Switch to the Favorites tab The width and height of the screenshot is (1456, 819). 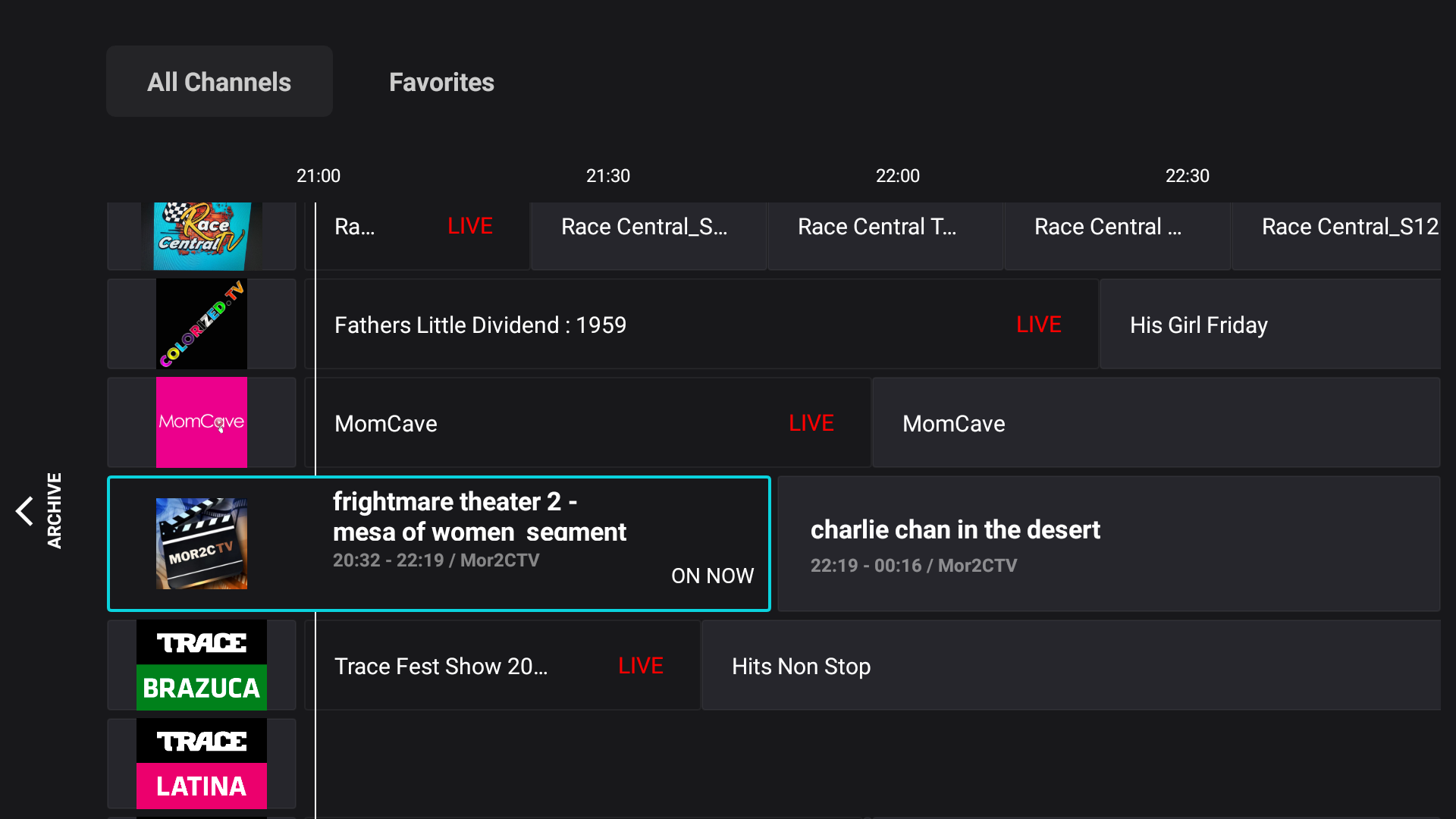[x=441, y=82]
